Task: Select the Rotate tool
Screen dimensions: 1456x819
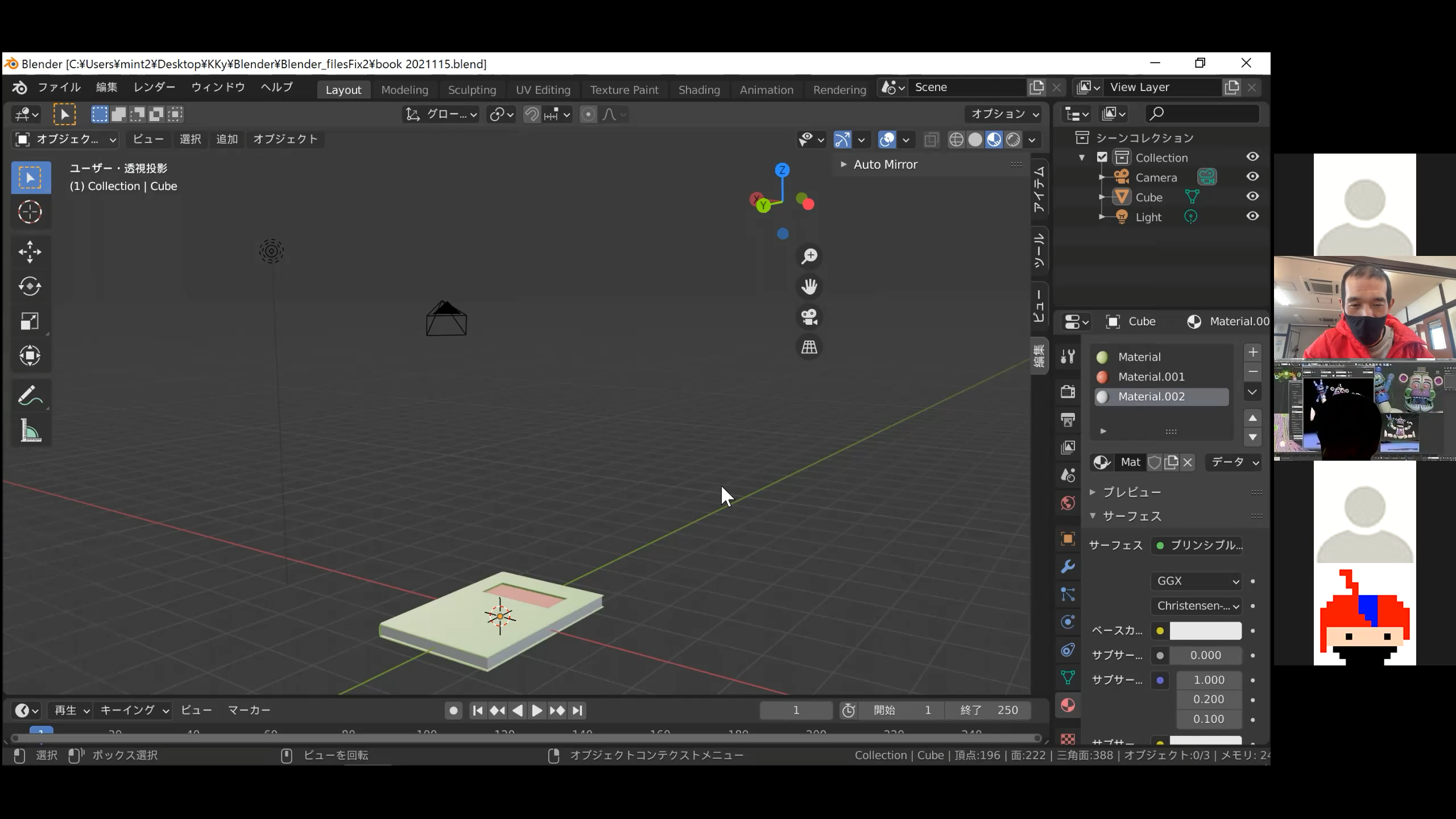Action: [30, 287]
